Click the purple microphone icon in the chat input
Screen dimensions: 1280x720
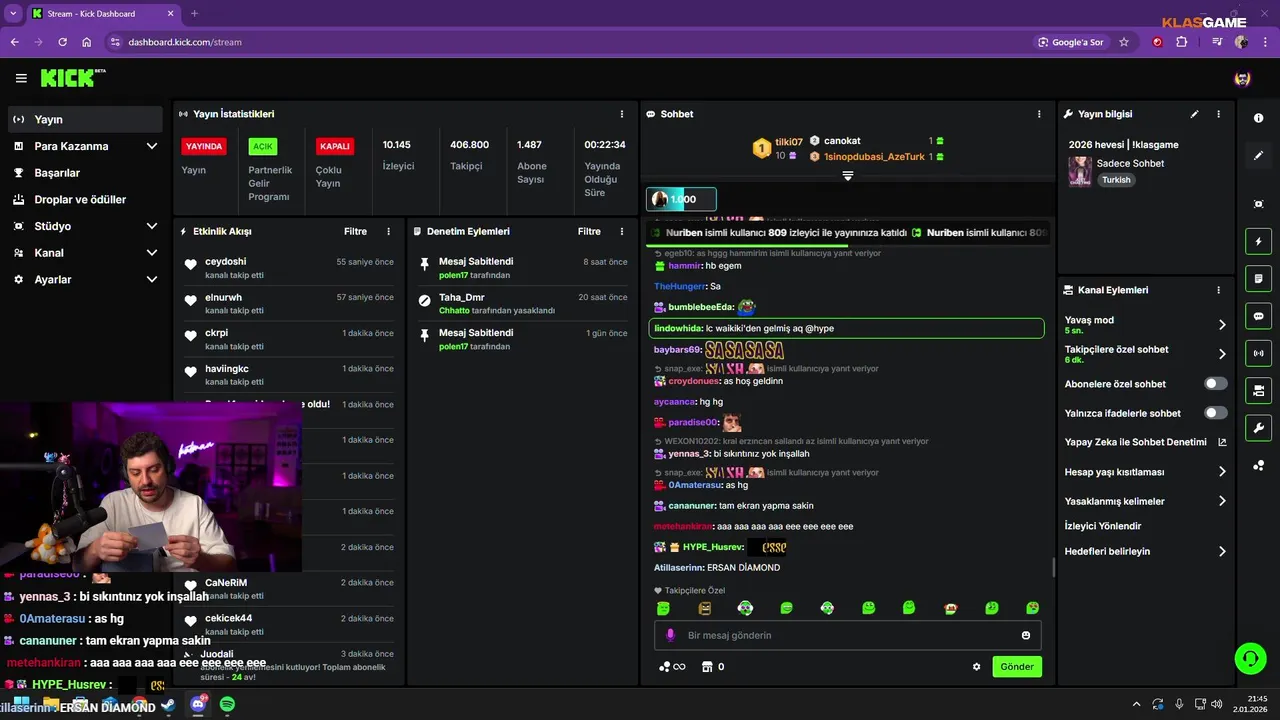670,635
